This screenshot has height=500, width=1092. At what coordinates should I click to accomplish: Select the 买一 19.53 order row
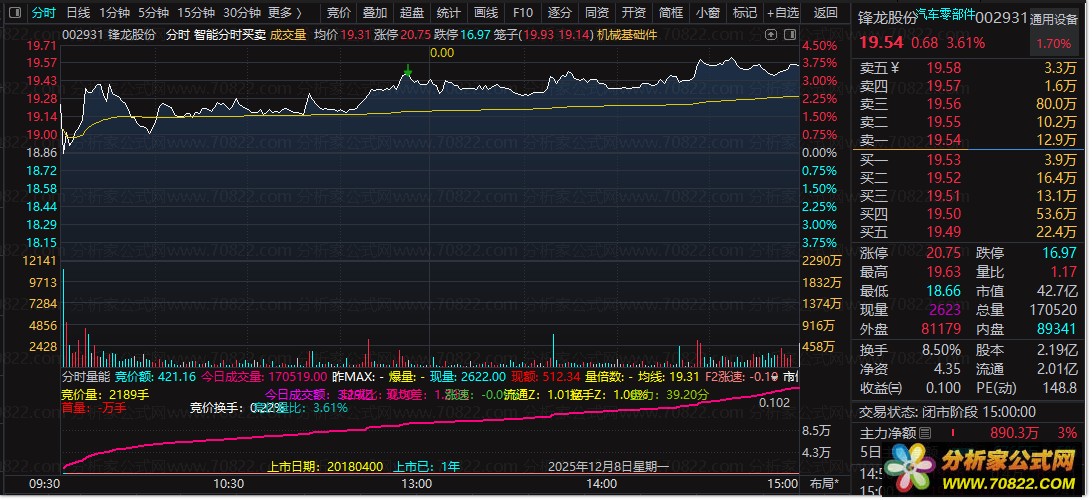pyautogui.click(x=969, y=160)
